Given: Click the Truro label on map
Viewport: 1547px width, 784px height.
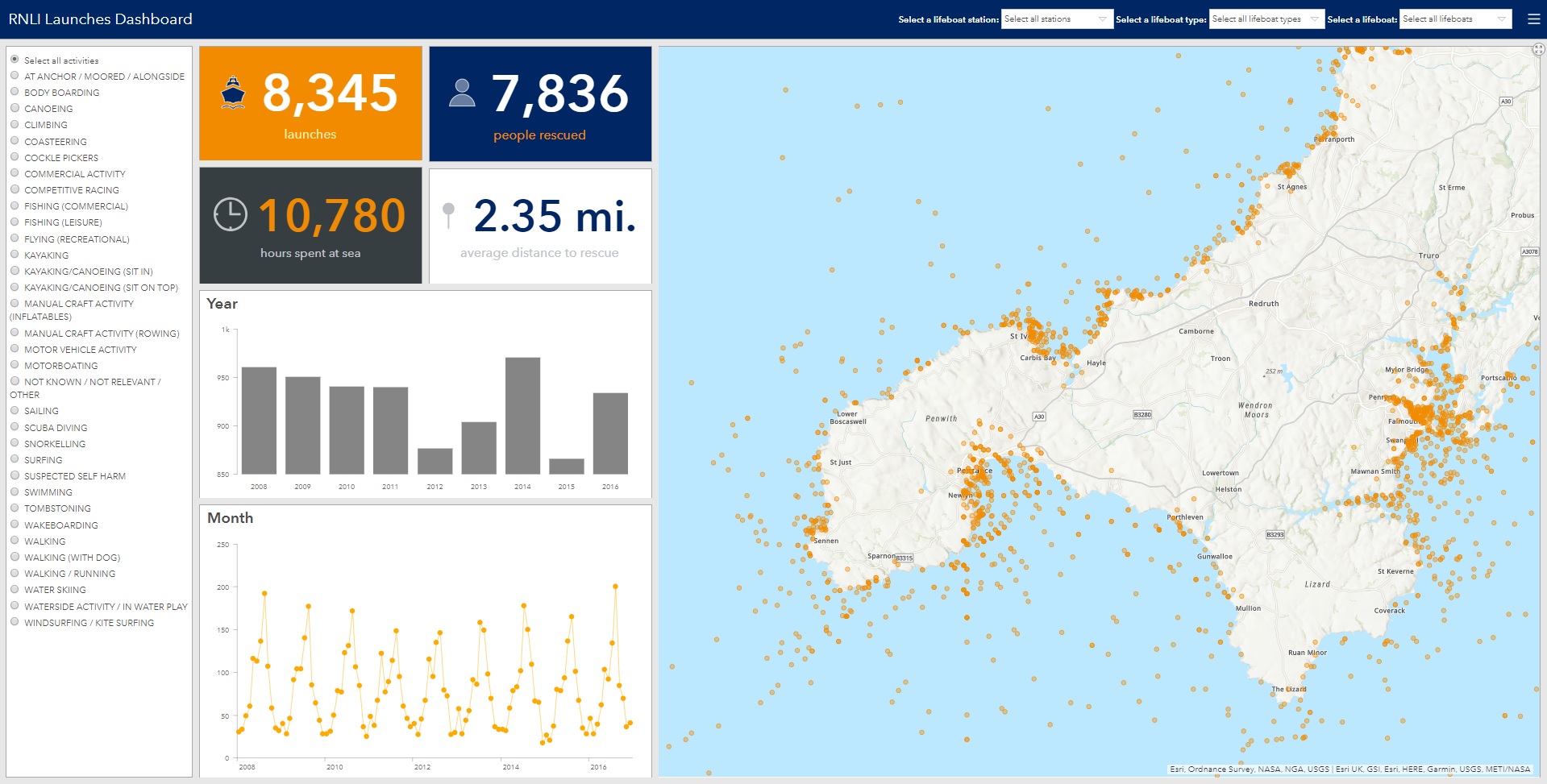Looking at the screenshot, I should click(x=1428, y=255).
